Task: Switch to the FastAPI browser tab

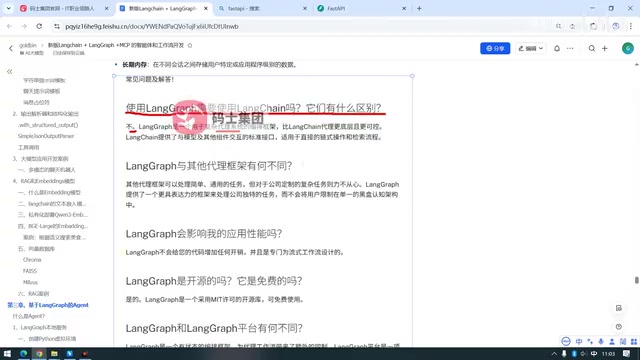Action: click(361, 8)
